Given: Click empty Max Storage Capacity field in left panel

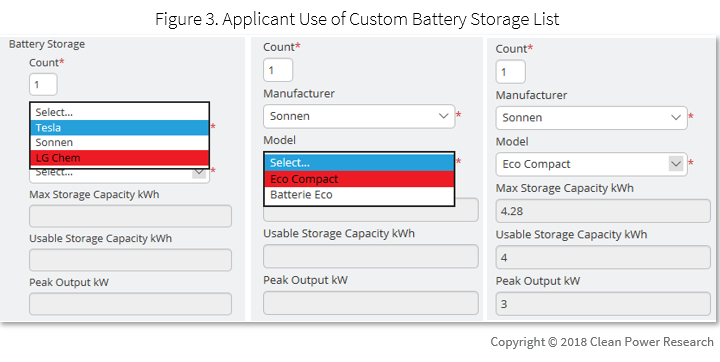Looking at the screenshot, I should point(130,216).
